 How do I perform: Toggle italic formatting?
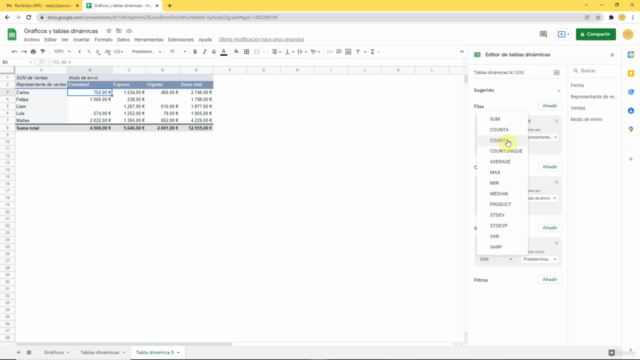(204, 52)
